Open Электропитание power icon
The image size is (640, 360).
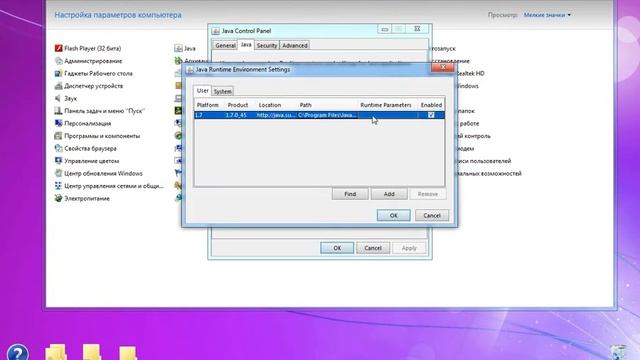click(58, 198)
